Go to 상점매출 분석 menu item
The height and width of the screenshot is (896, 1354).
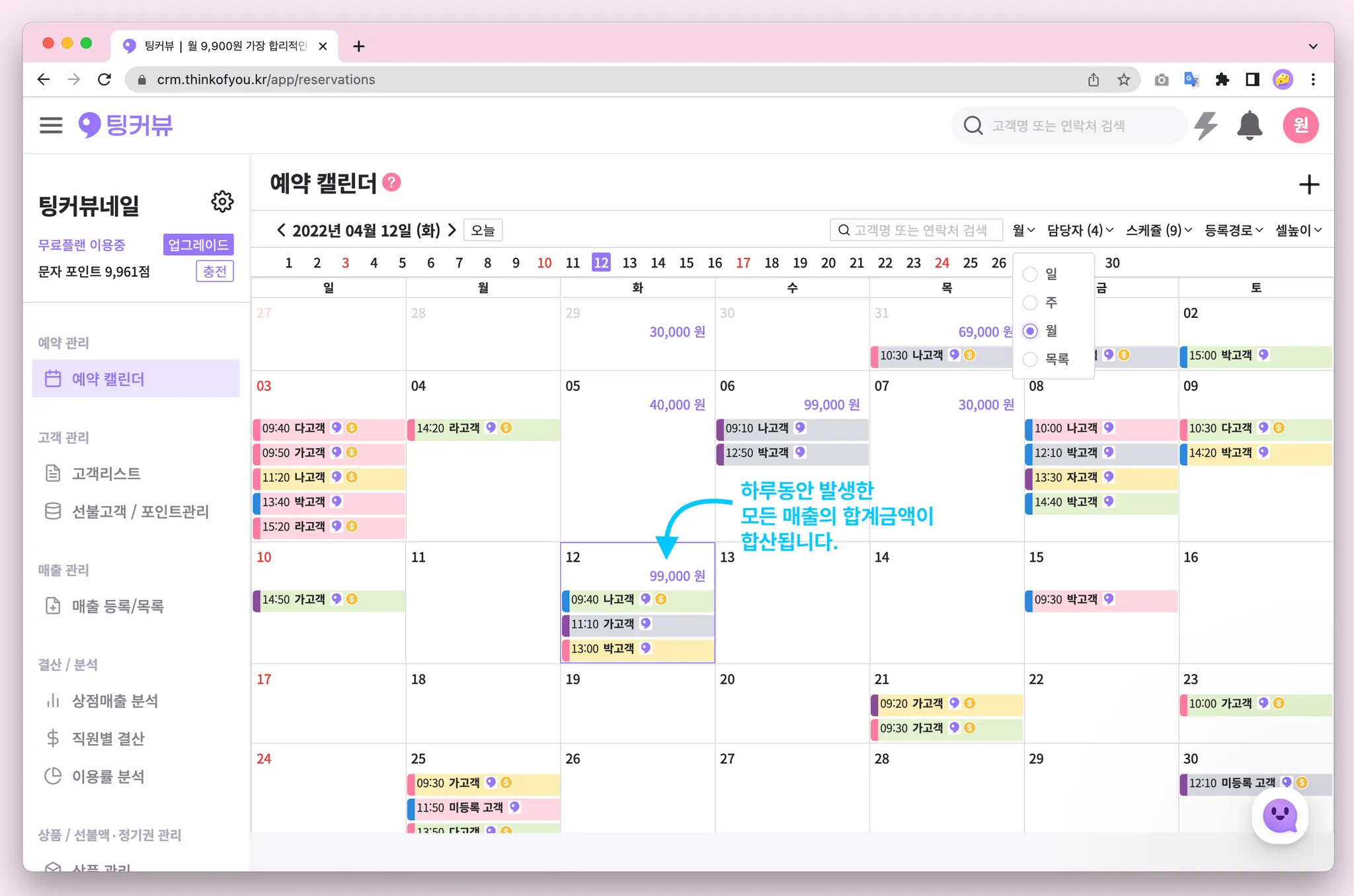[114, 700]
